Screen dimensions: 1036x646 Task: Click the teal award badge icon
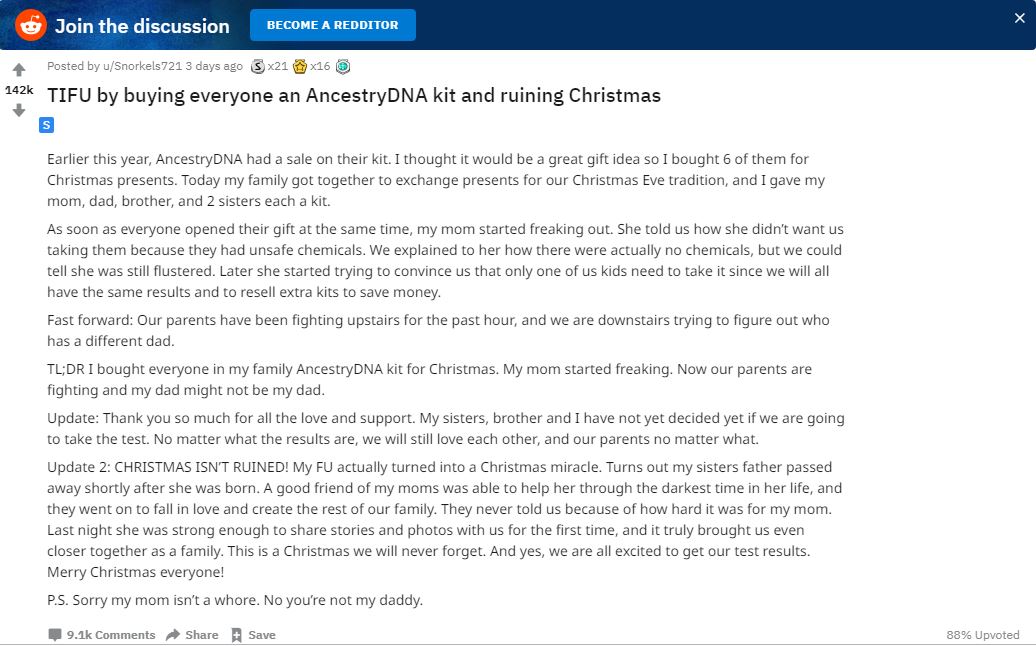[343, 66]
